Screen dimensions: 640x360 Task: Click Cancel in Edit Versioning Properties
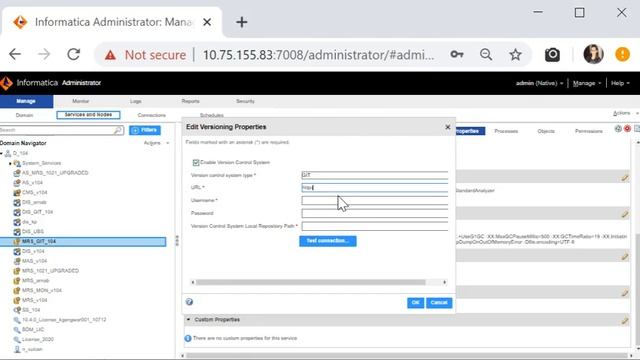(439, 302)
